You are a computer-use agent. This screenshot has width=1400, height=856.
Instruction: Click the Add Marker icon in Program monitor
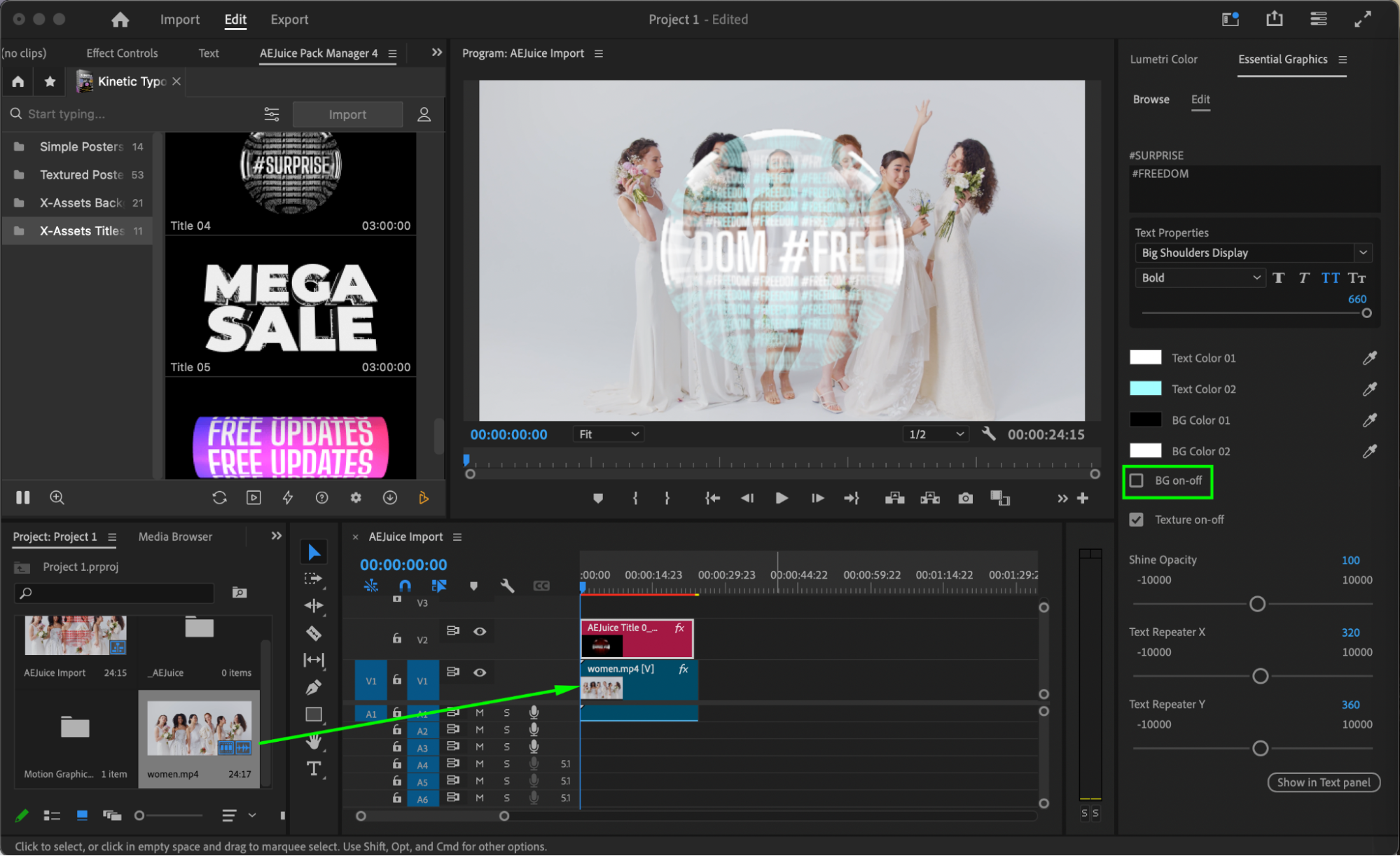tap(597, 498)
